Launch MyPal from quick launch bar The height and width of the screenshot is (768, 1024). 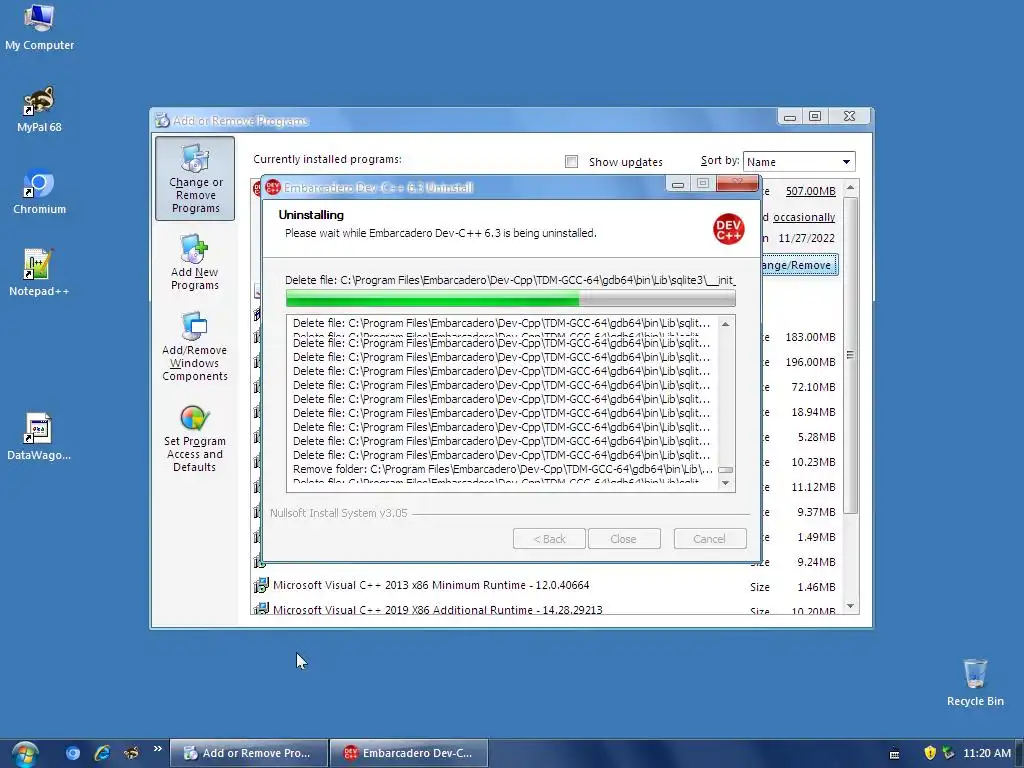131,753
